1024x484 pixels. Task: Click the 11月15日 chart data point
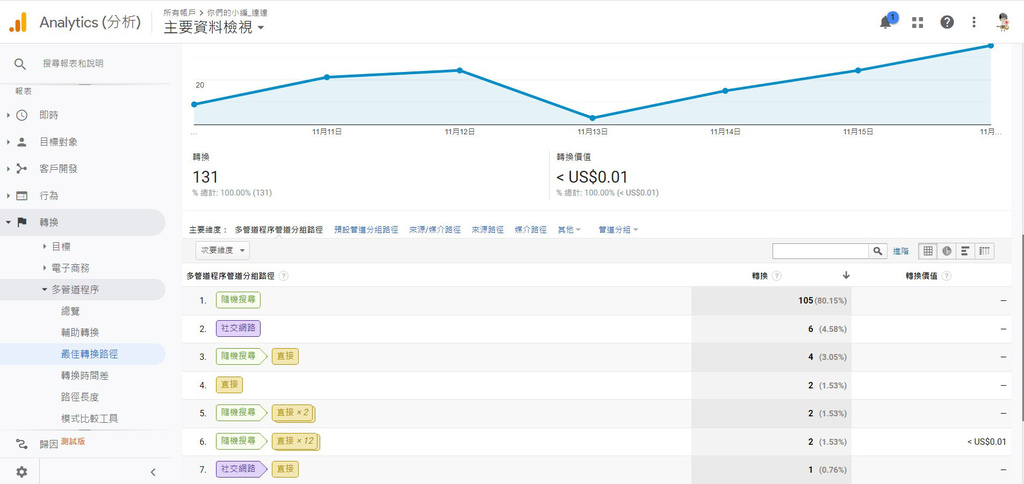pyautogui.click(x=858, y=70)
